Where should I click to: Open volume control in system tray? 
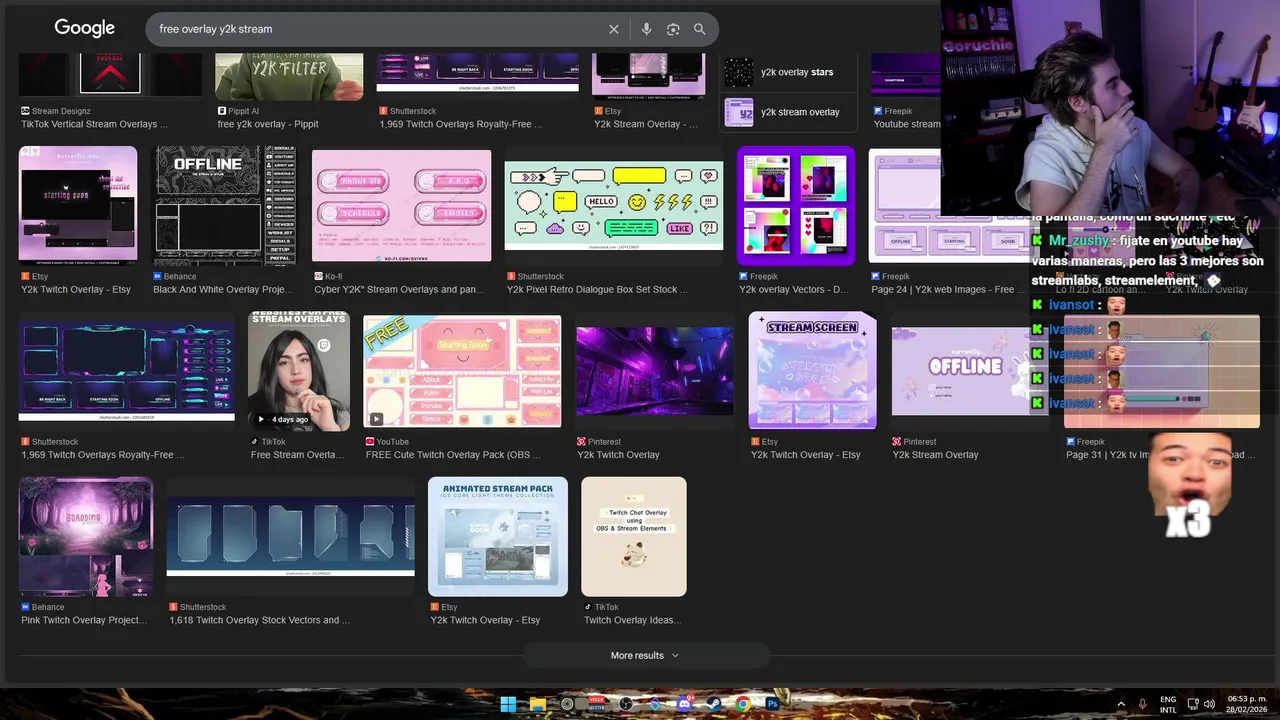click(1210, 704)
